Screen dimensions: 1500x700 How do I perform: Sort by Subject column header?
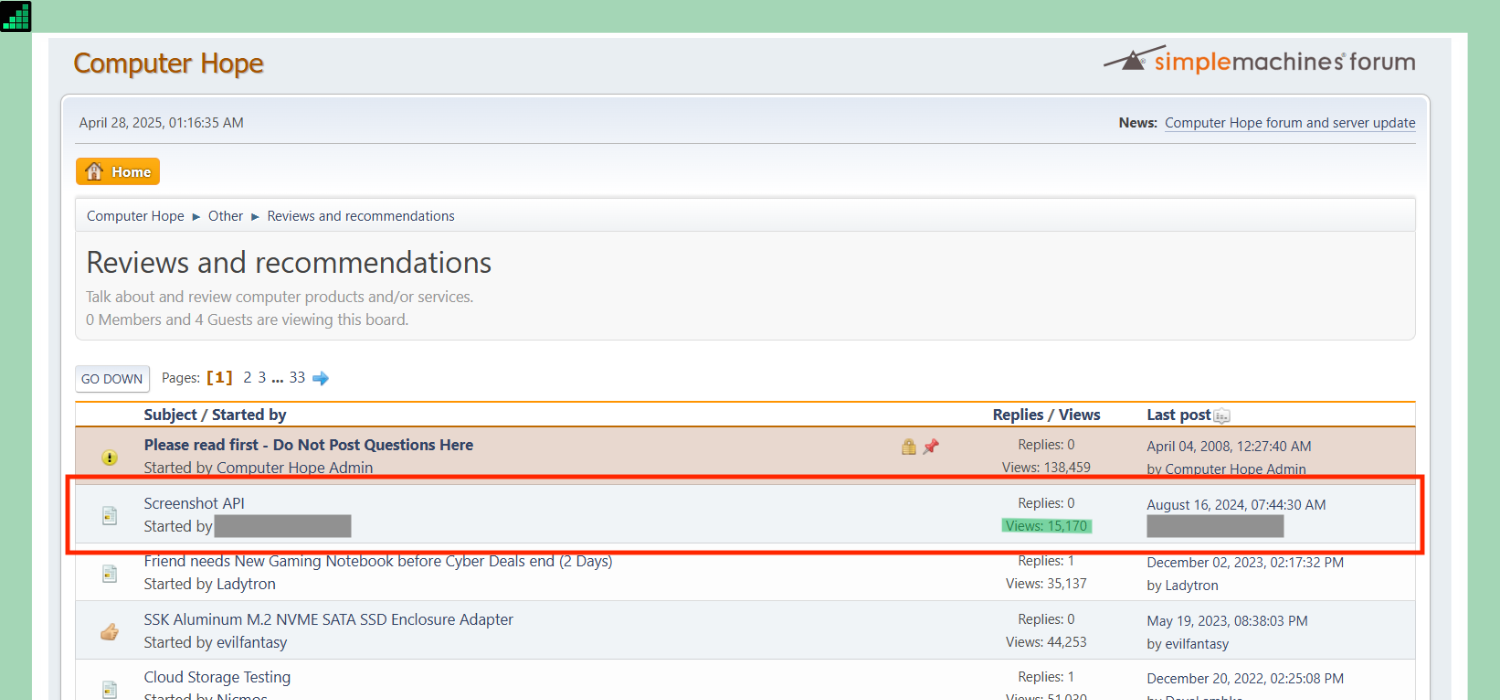(x=171, y=415)
